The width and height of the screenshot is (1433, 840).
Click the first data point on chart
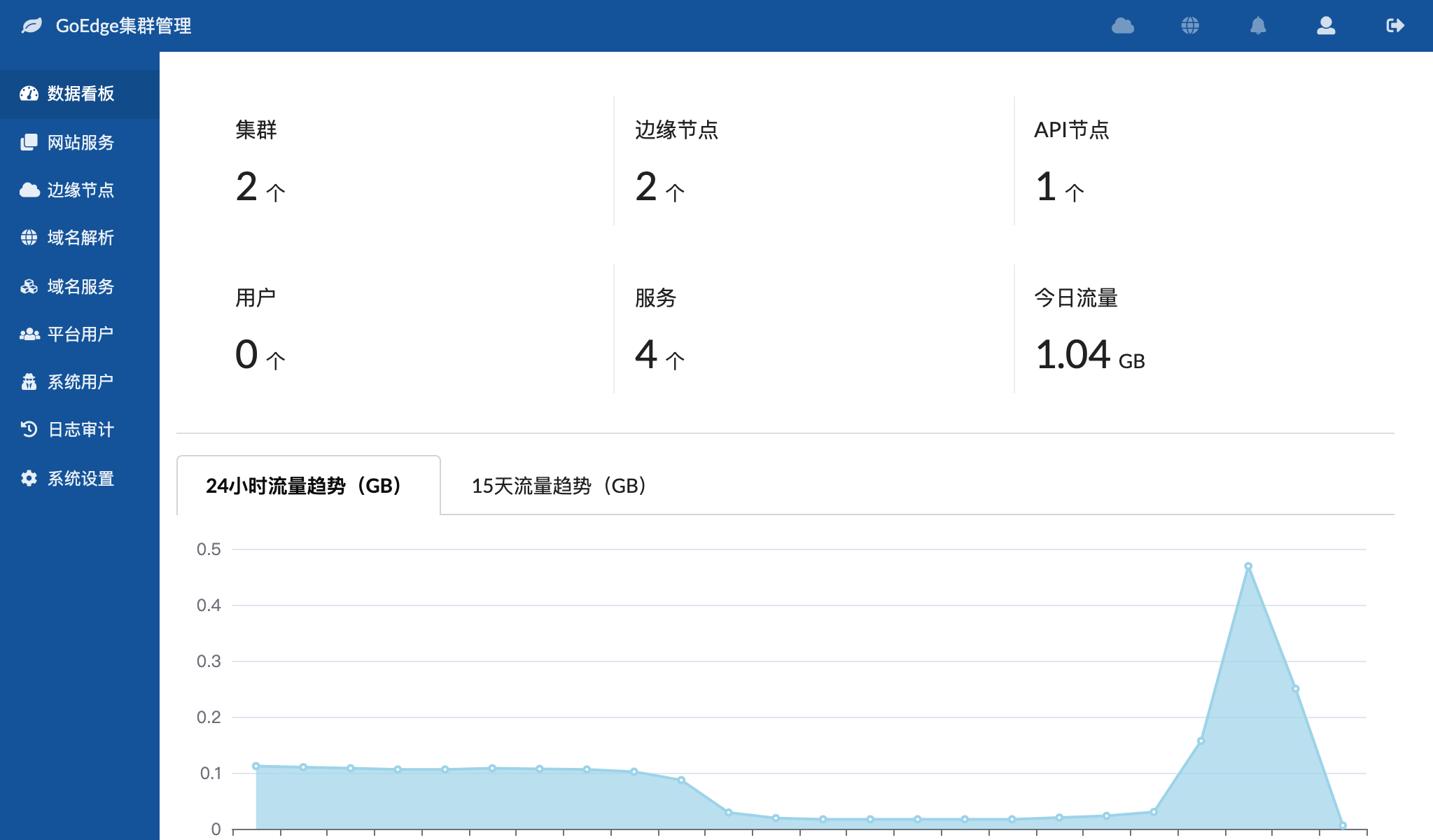[256, 766]
